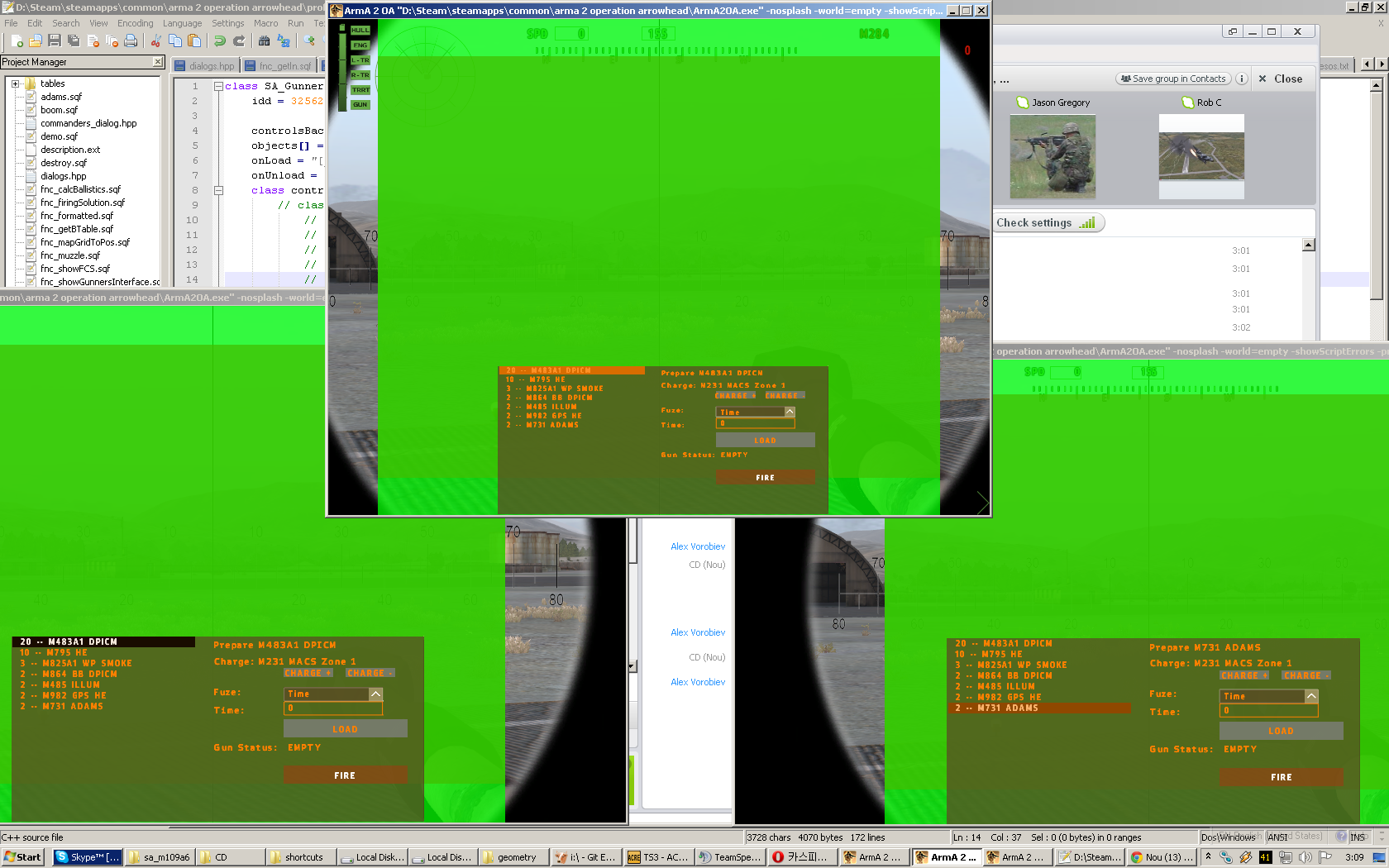The width and height of the screenshot is (1389, 868).
Task: Click the Cut scissors icon in Notepad++
Action: pyautogui.click(x=155, y=41)
